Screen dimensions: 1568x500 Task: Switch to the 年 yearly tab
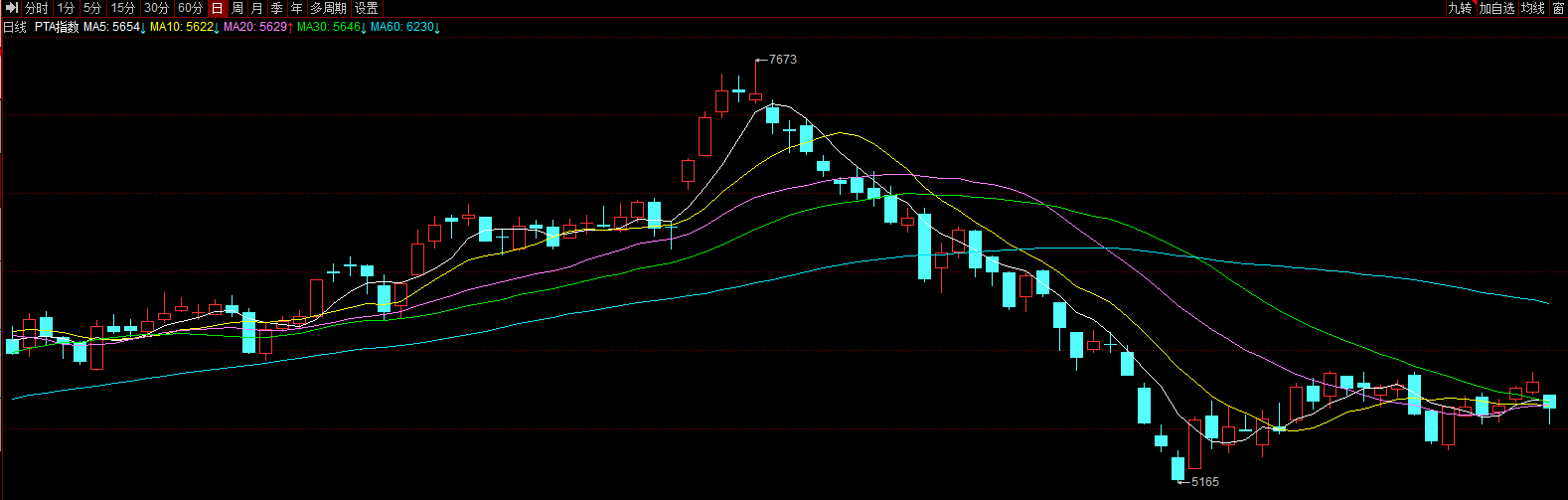[x=297, y=8]
